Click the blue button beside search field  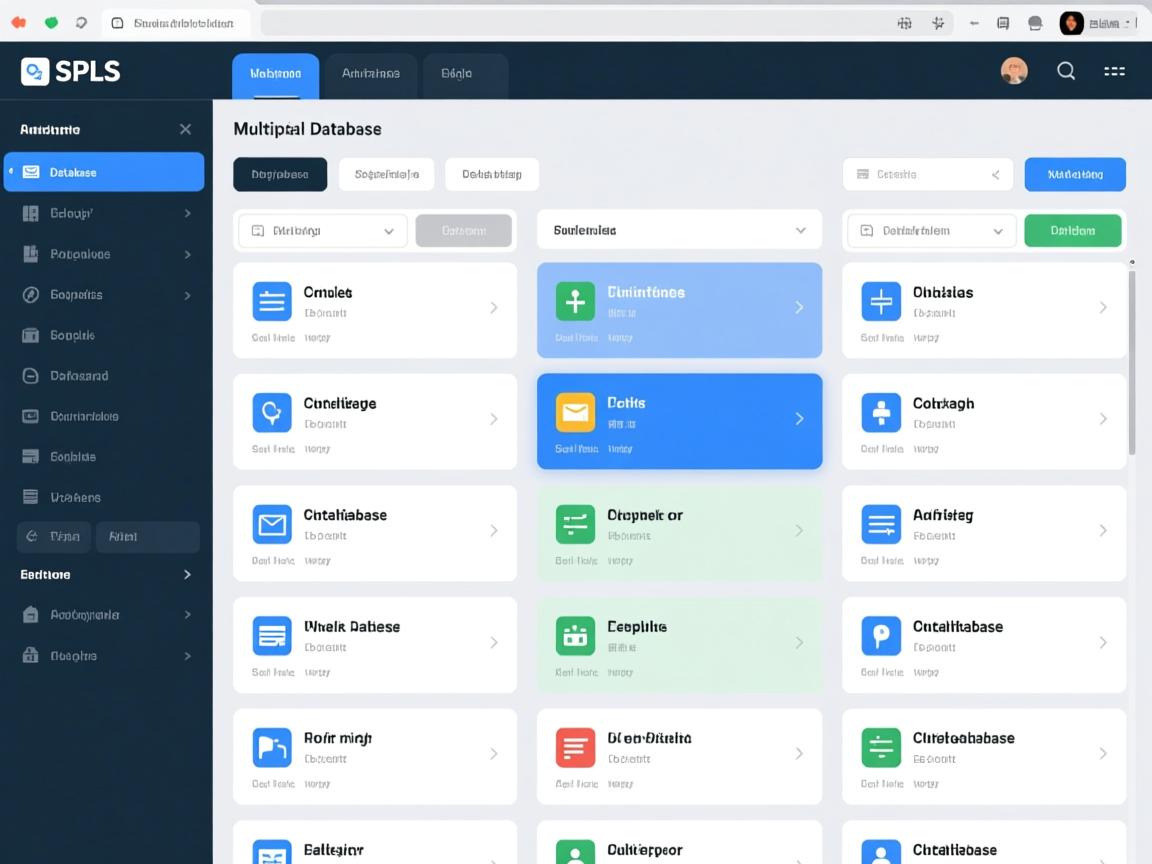tap(1075, 174)
